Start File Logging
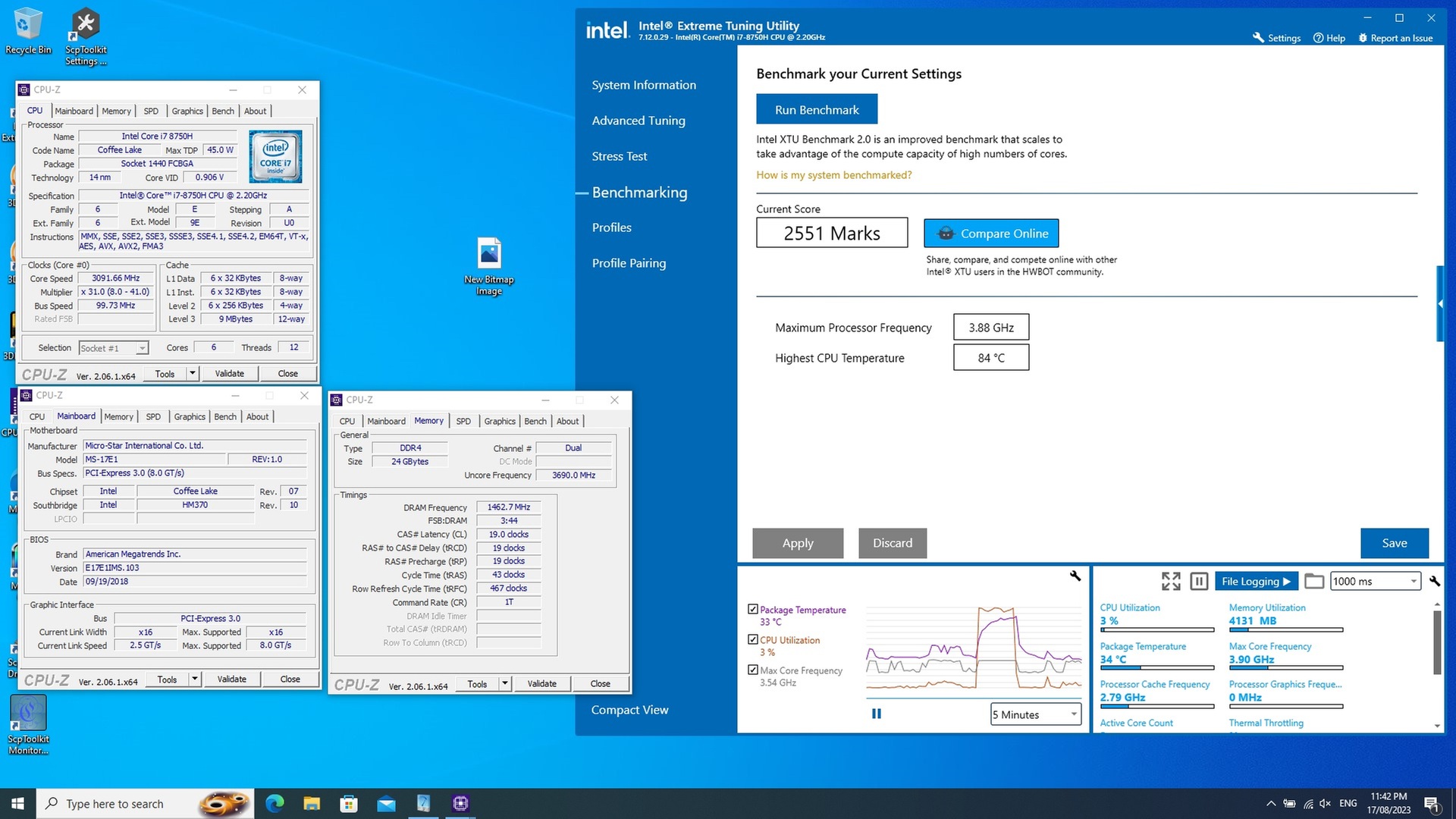The height and width of the screenshot is (819, 1456). click(x=1256, y=581)
